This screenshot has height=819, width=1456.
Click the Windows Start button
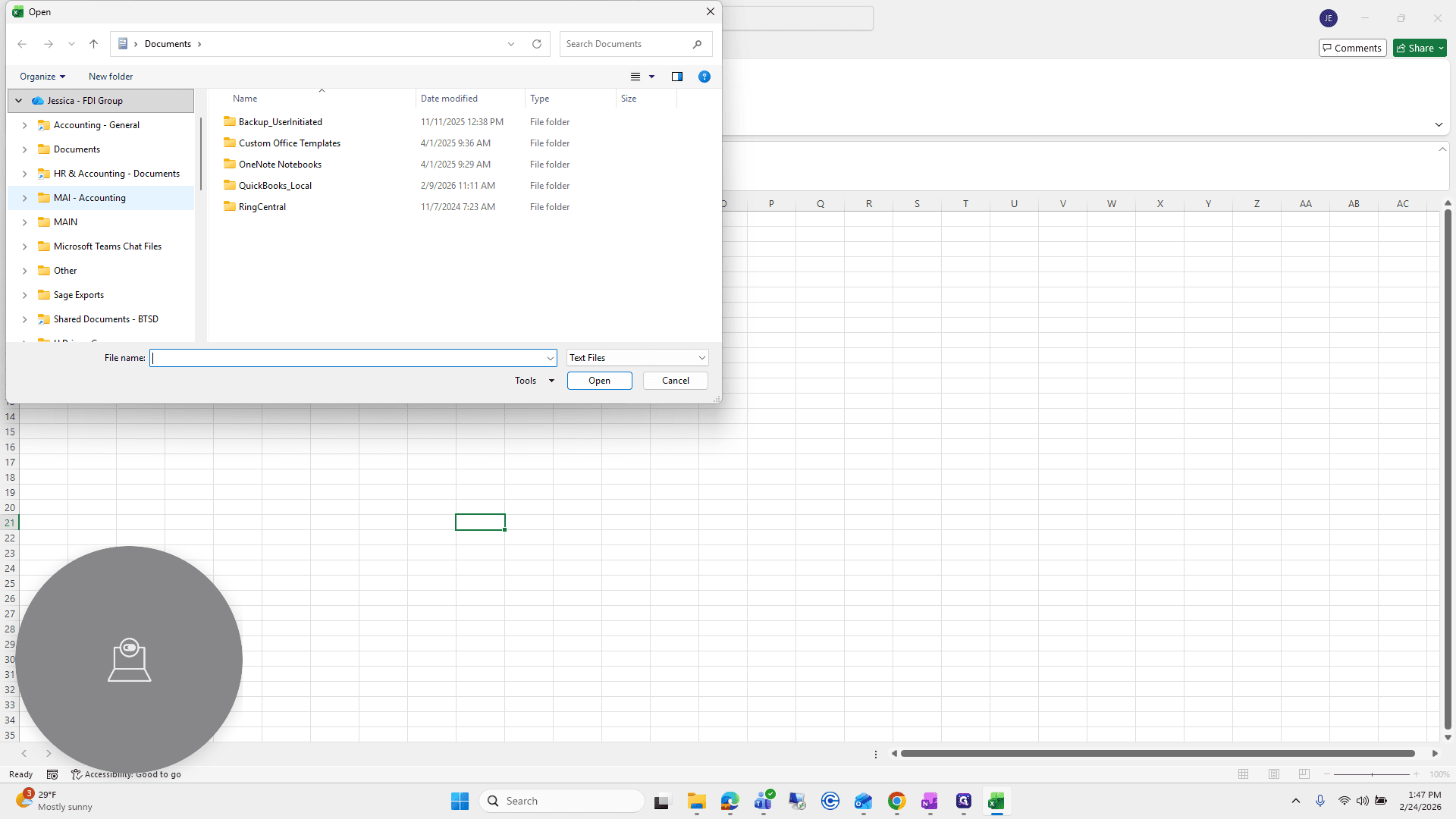pyautogui.click(x=460, y=801)
